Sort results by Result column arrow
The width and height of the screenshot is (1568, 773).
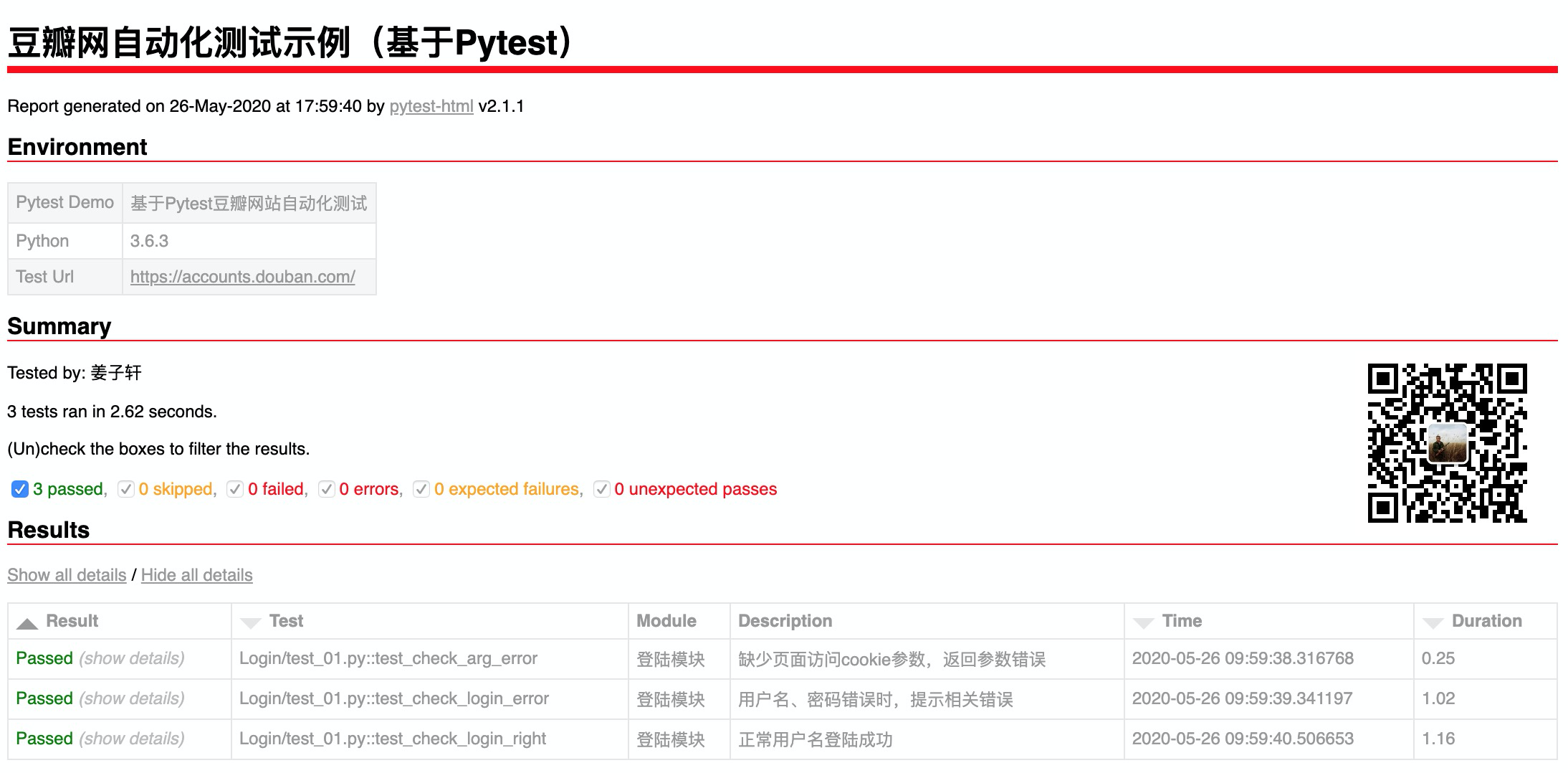point(27,623)
